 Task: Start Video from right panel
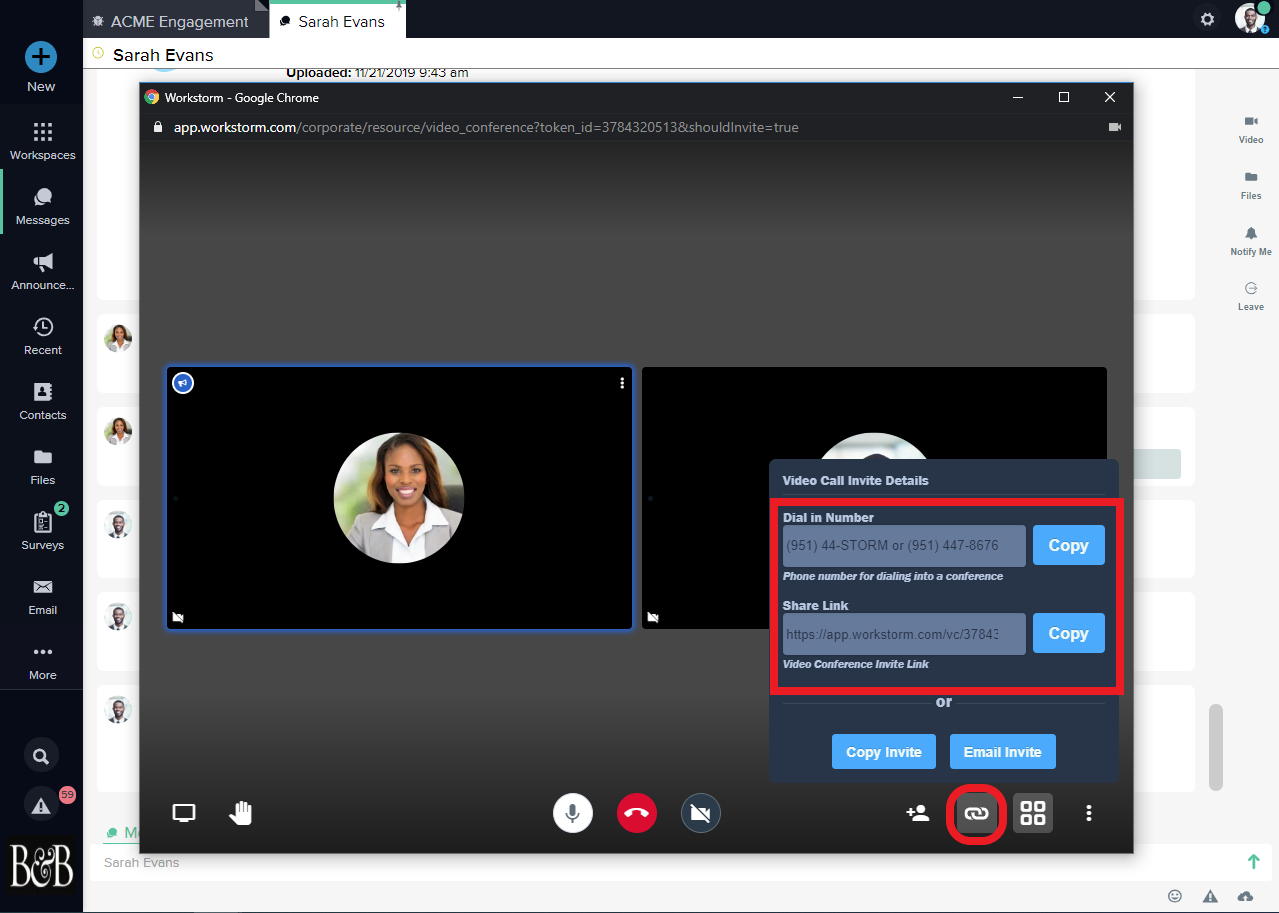coord(1251,128)
